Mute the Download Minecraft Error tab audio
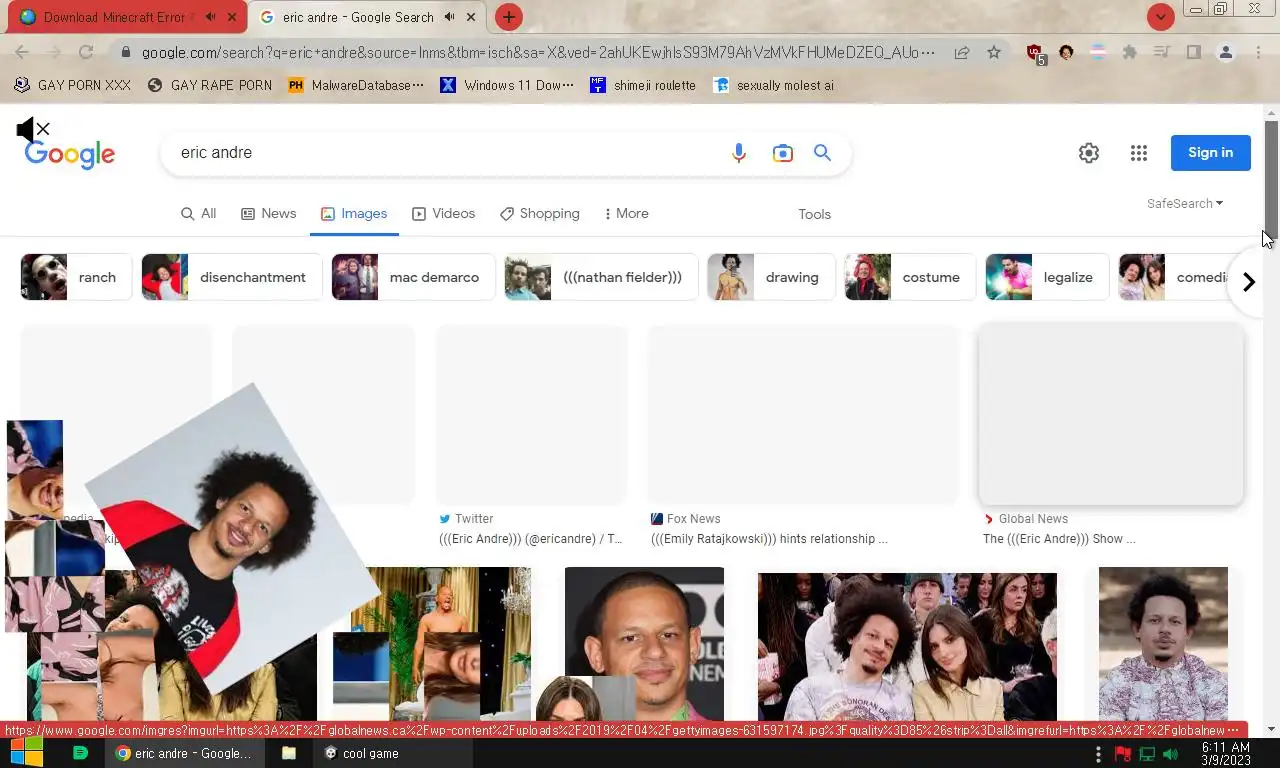The width and height of the screenshot is (1280, 768). pos(210,17)
